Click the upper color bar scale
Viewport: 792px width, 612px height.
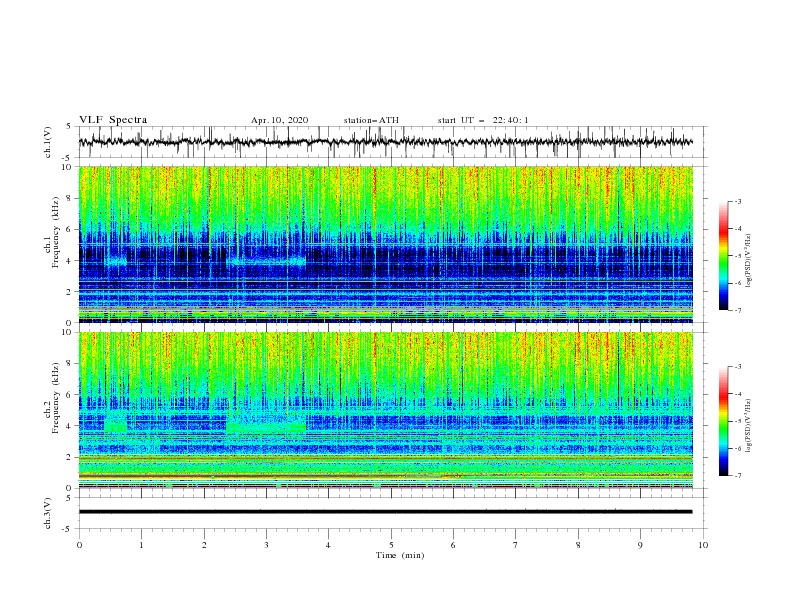[x=723, y=256]
